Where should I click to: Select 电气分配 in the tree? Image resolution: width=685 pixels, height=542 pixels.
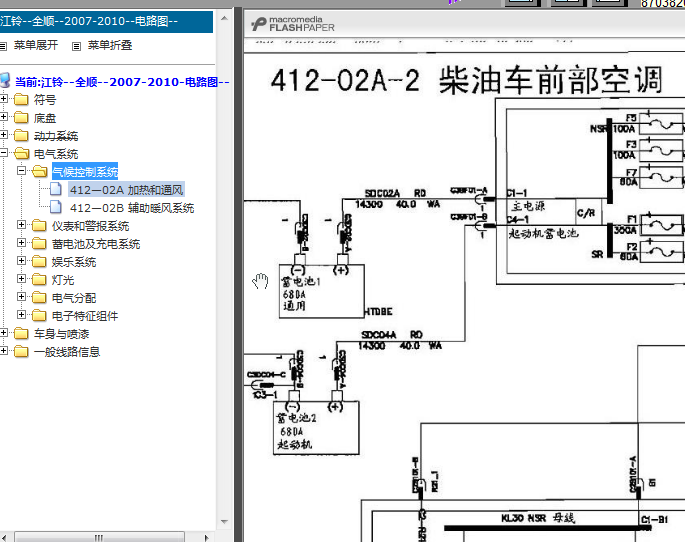point(74,298)
